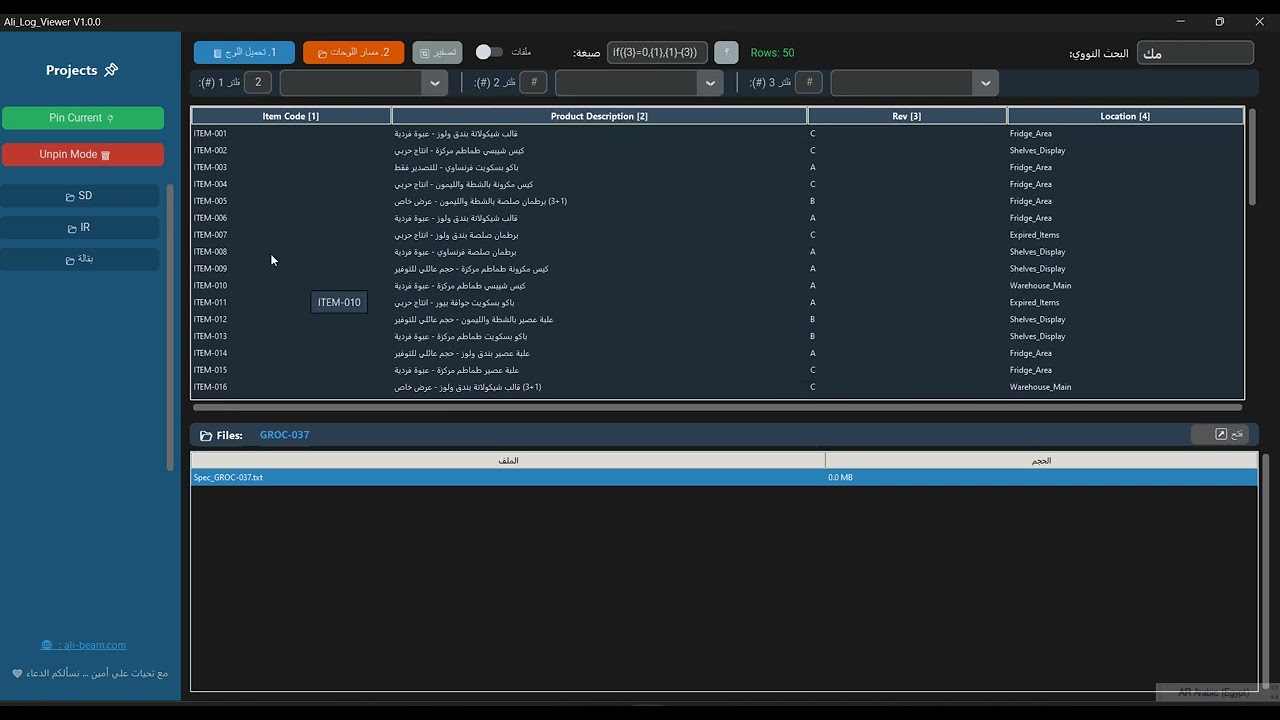Viewport: 1280px width, 720px height.
Task: Select the ITEM-014 cell
Action: point(291,353)
